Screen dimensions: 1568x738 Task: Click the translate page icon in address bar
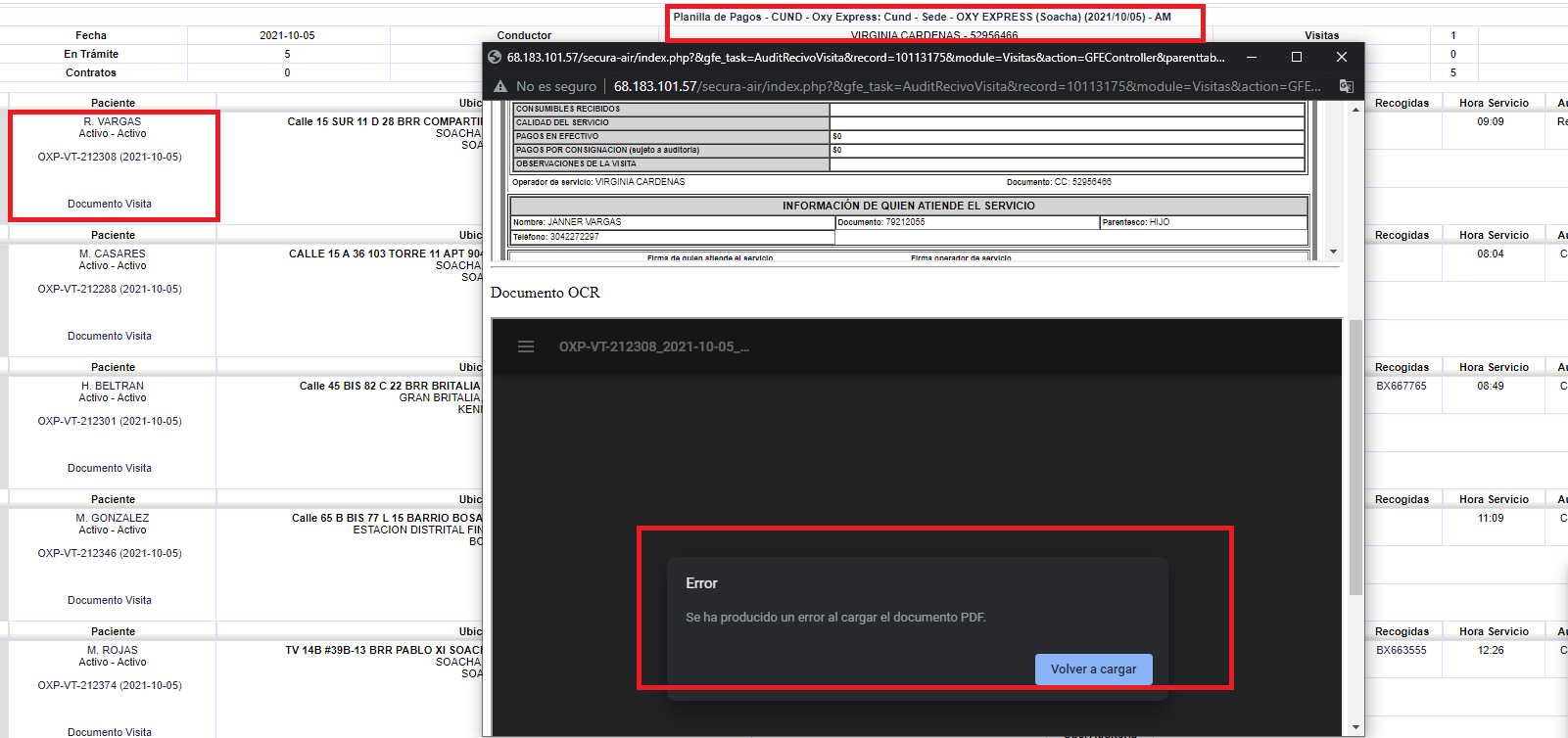[x=1347, y=86]
